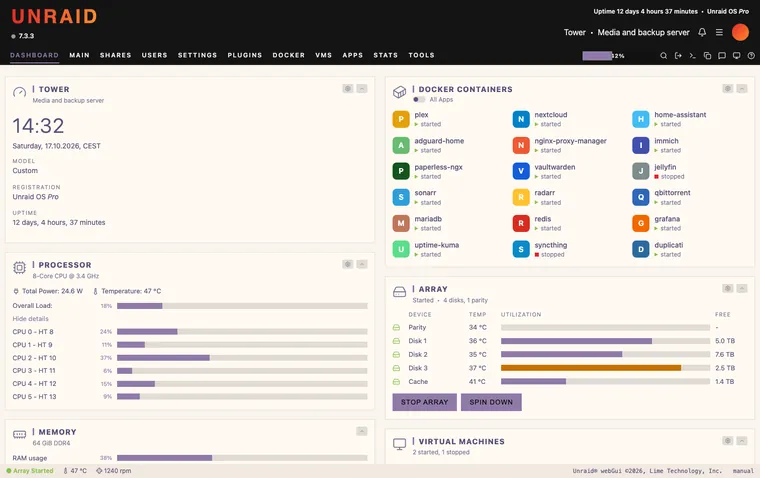Click the adguard-home container icon
This screenshot has height=478, width=760.
coord(401,145)
